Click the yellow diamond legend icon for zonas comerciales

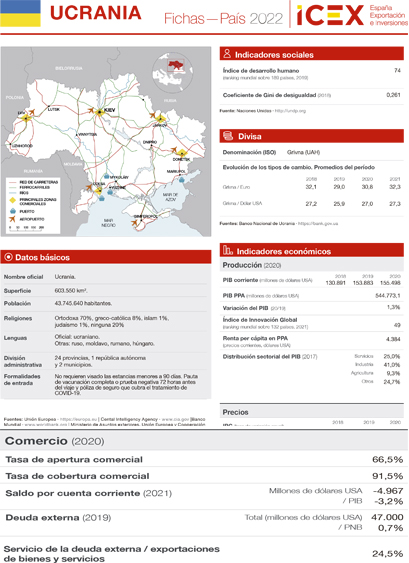pos(13,200)
